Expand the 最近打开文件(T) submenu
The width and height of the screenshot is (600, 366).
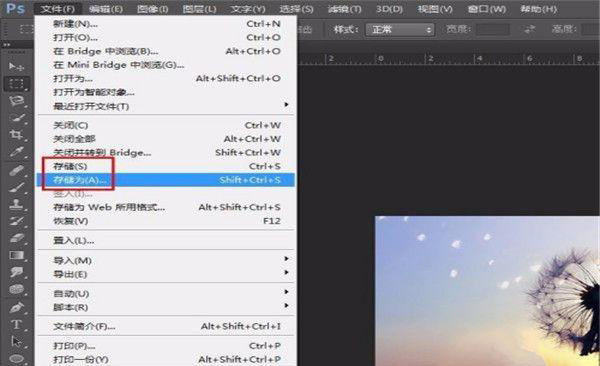(165, 106)
